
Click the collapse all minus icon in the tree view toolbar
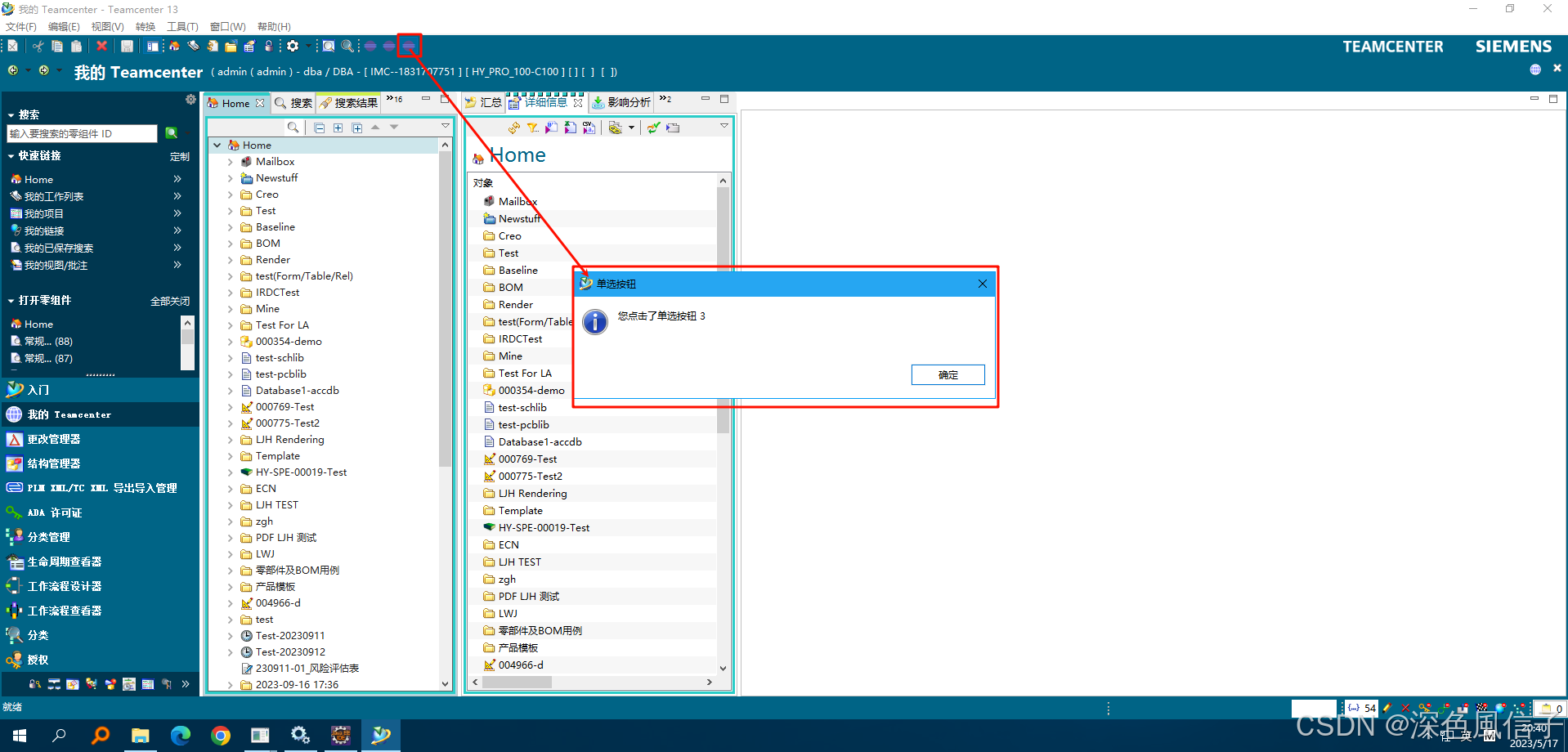point(320,128)
